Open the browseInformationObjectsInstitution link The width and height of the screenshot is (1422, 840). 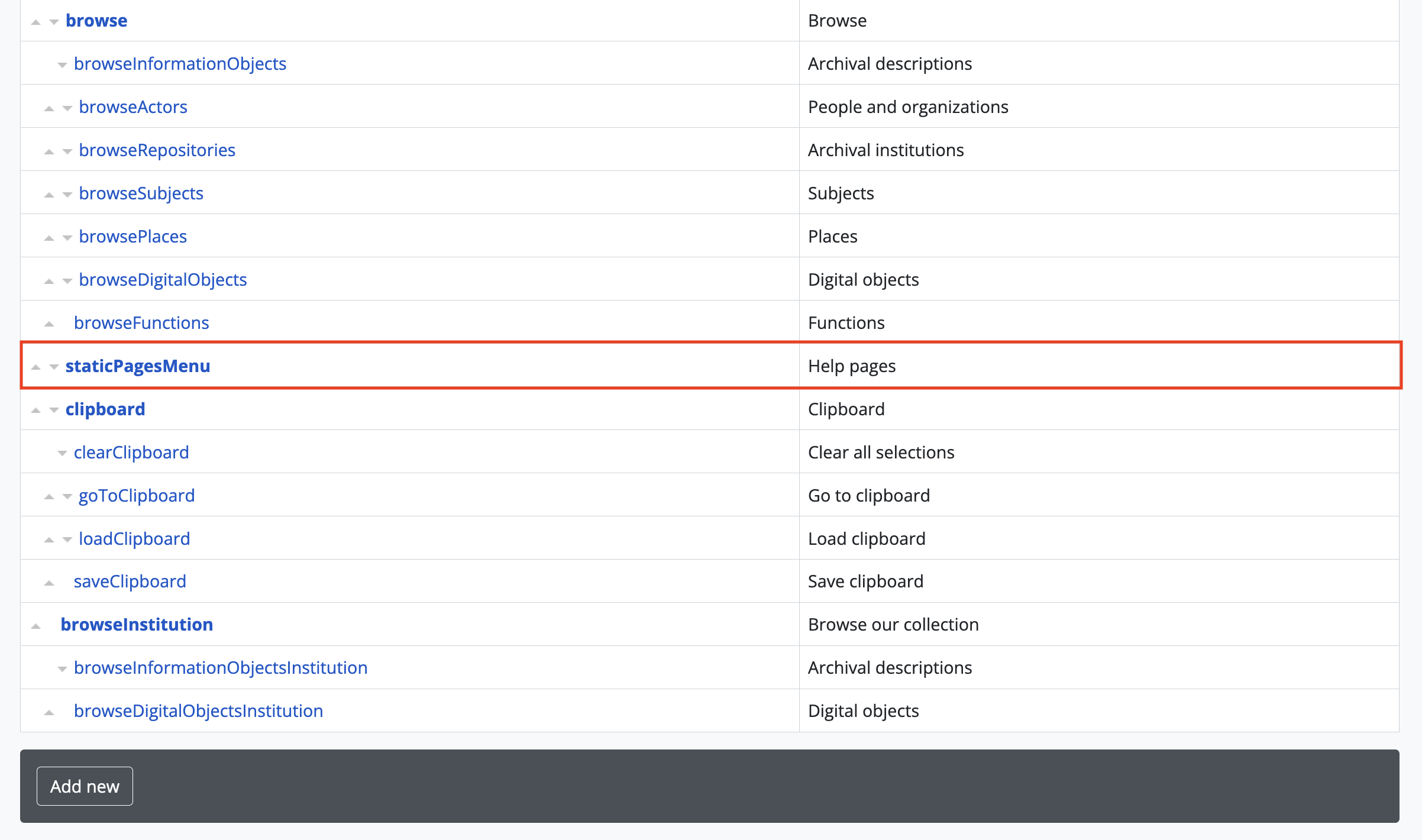pos(220,668)
